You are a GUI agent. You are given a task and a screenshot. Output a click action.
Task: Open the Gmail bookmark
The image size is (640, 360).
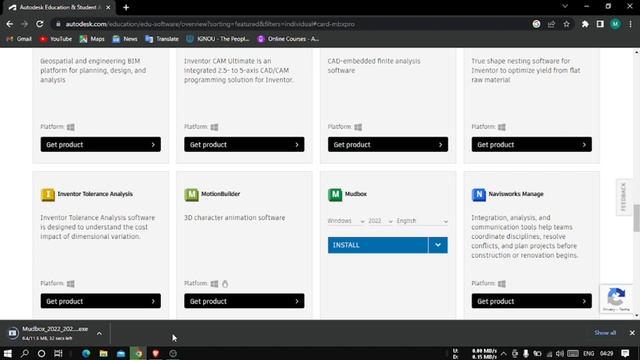(19, 39)
